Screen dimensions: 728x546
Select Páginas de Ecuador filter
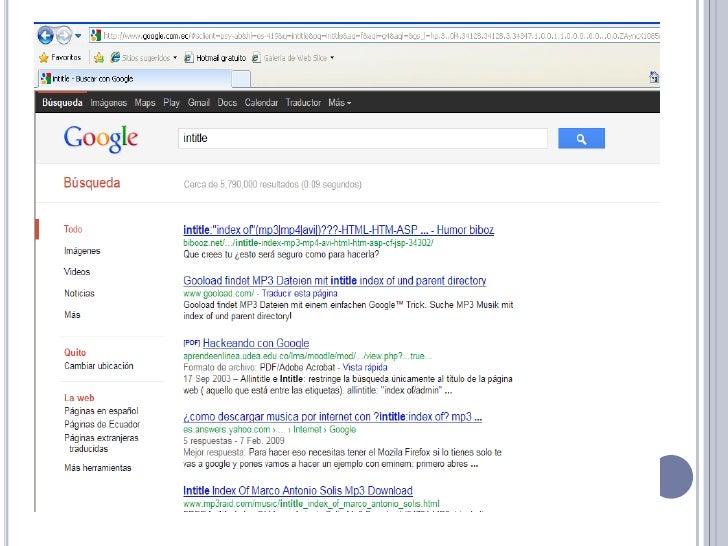[102, 424]
